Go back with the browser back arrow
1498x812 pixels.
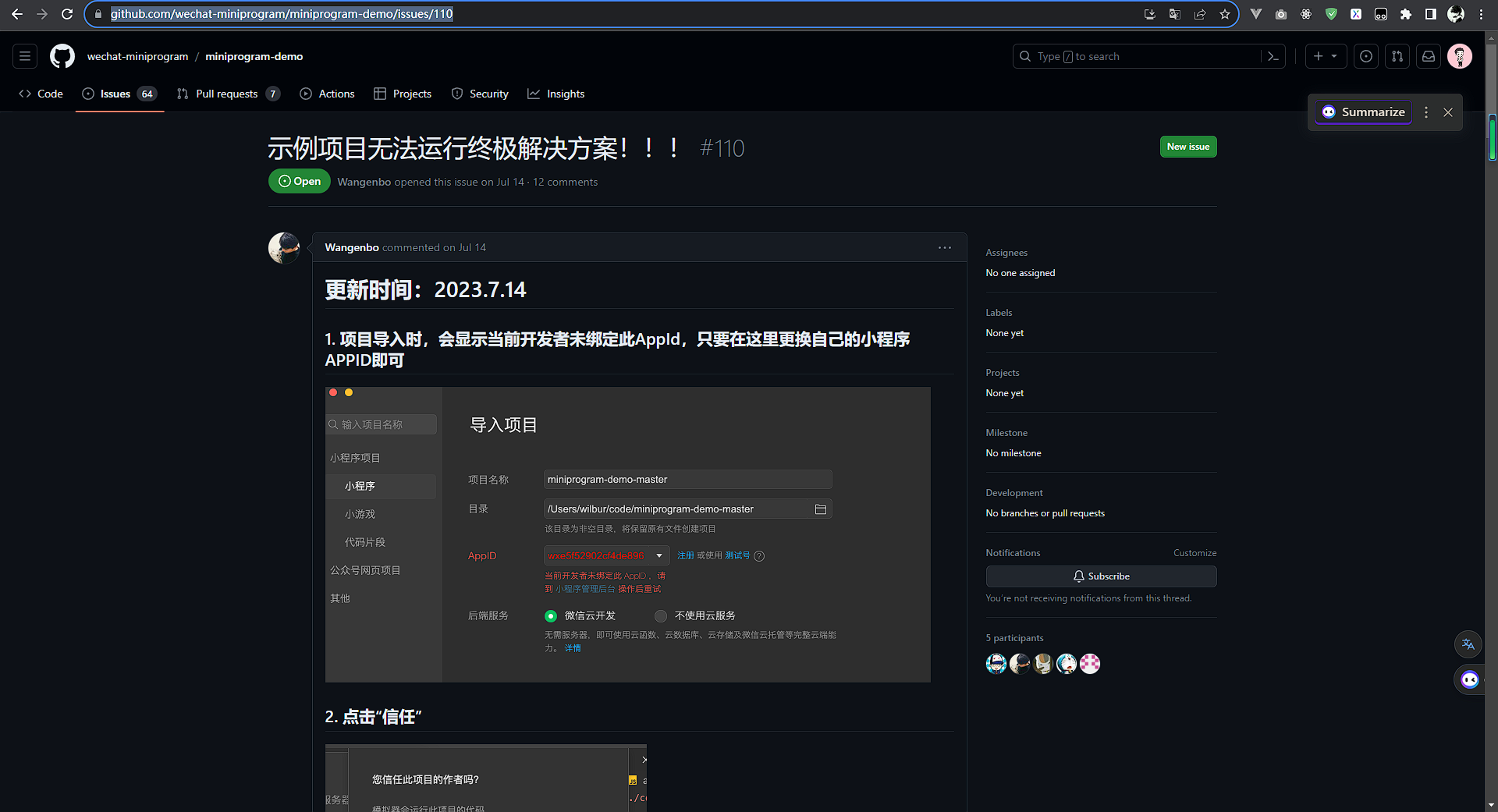point(16,14)
